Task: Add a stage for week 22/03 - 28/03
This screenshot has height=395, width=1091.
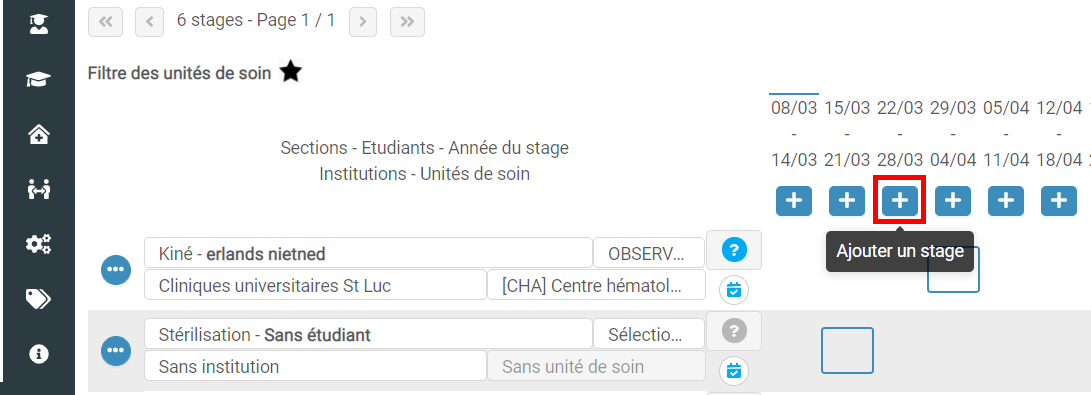Action: pos(900,201)
